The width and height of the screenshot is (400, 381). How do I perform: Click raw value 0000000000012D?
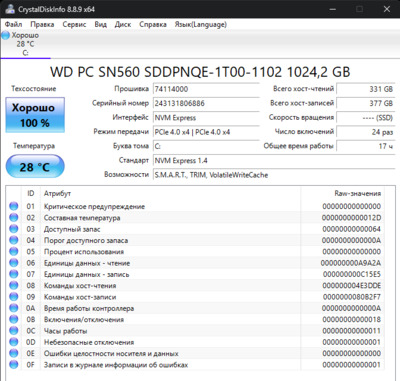352,218
